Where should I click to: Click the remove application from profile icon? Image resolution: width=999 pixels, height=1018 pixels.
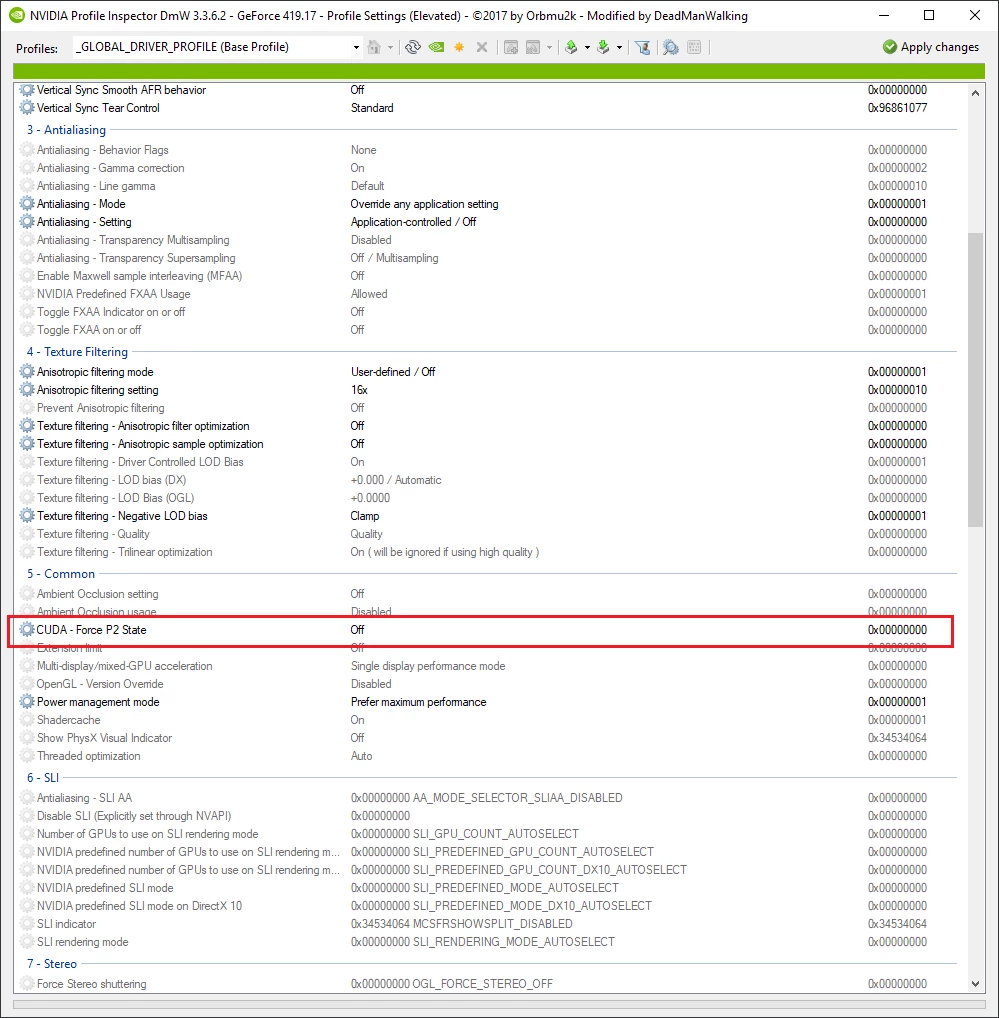coord(533,47)
